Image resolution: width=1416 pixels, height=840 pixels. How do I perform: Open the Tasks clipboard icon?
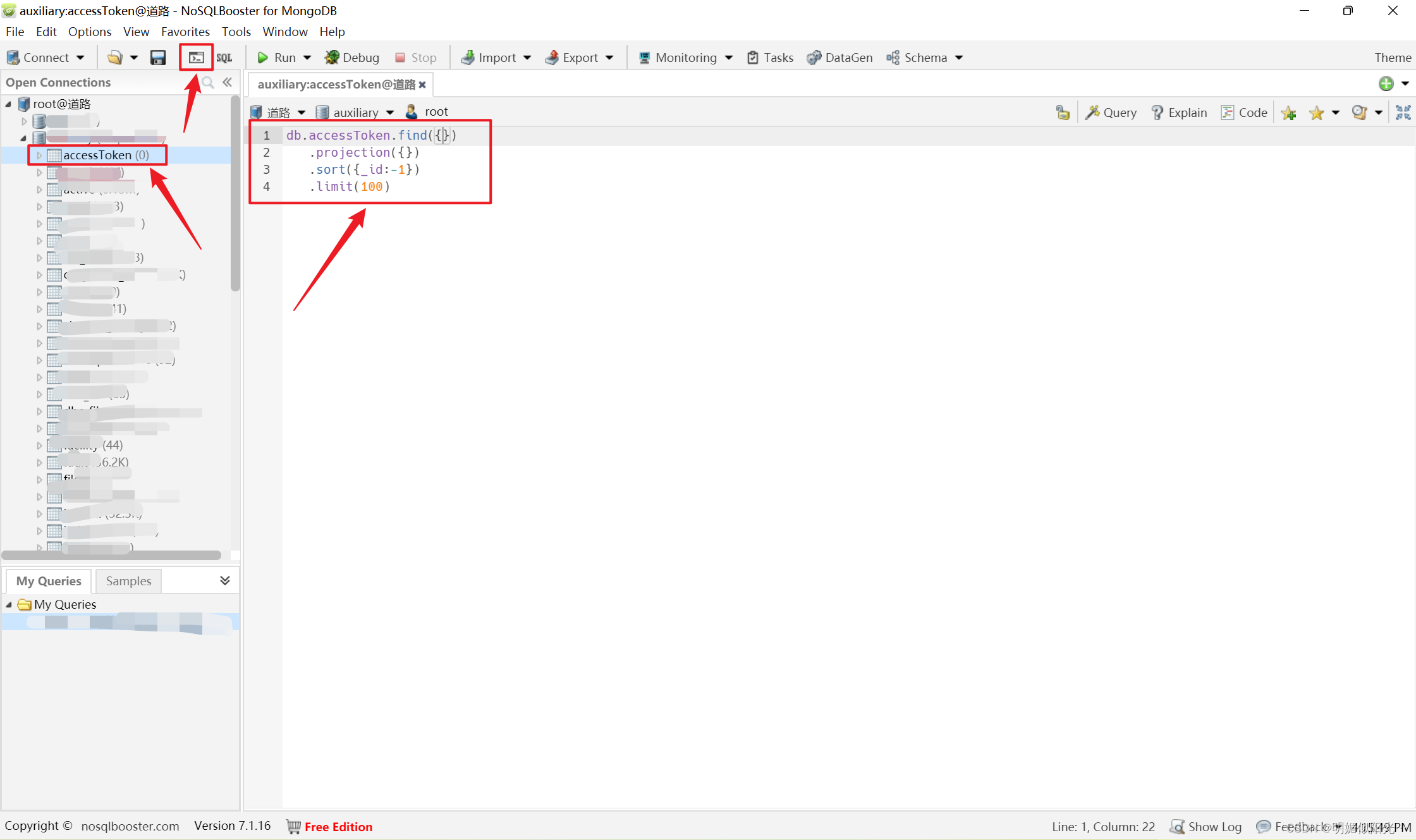[753, 58]
